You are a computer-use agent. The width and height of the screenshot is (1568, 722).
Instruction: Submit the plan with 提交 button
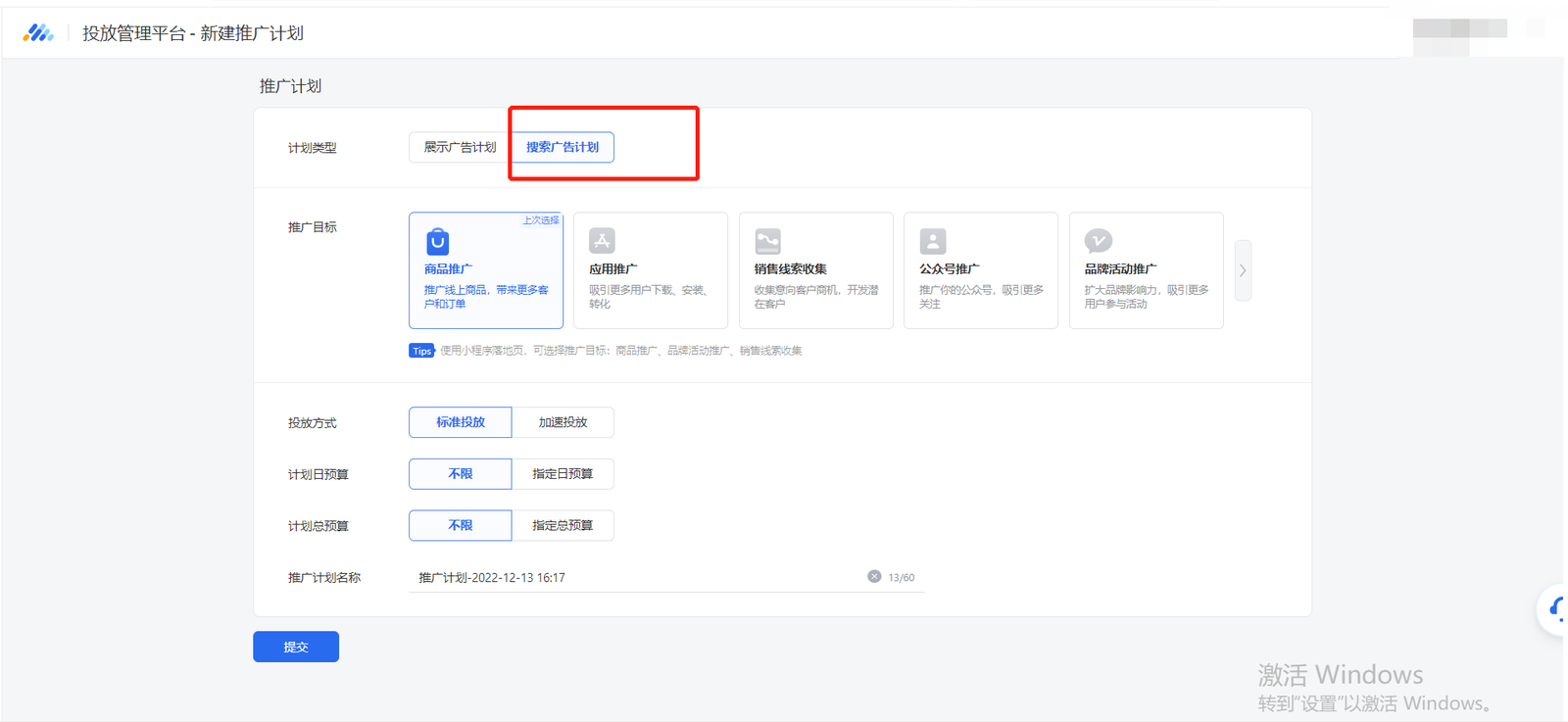296,647
